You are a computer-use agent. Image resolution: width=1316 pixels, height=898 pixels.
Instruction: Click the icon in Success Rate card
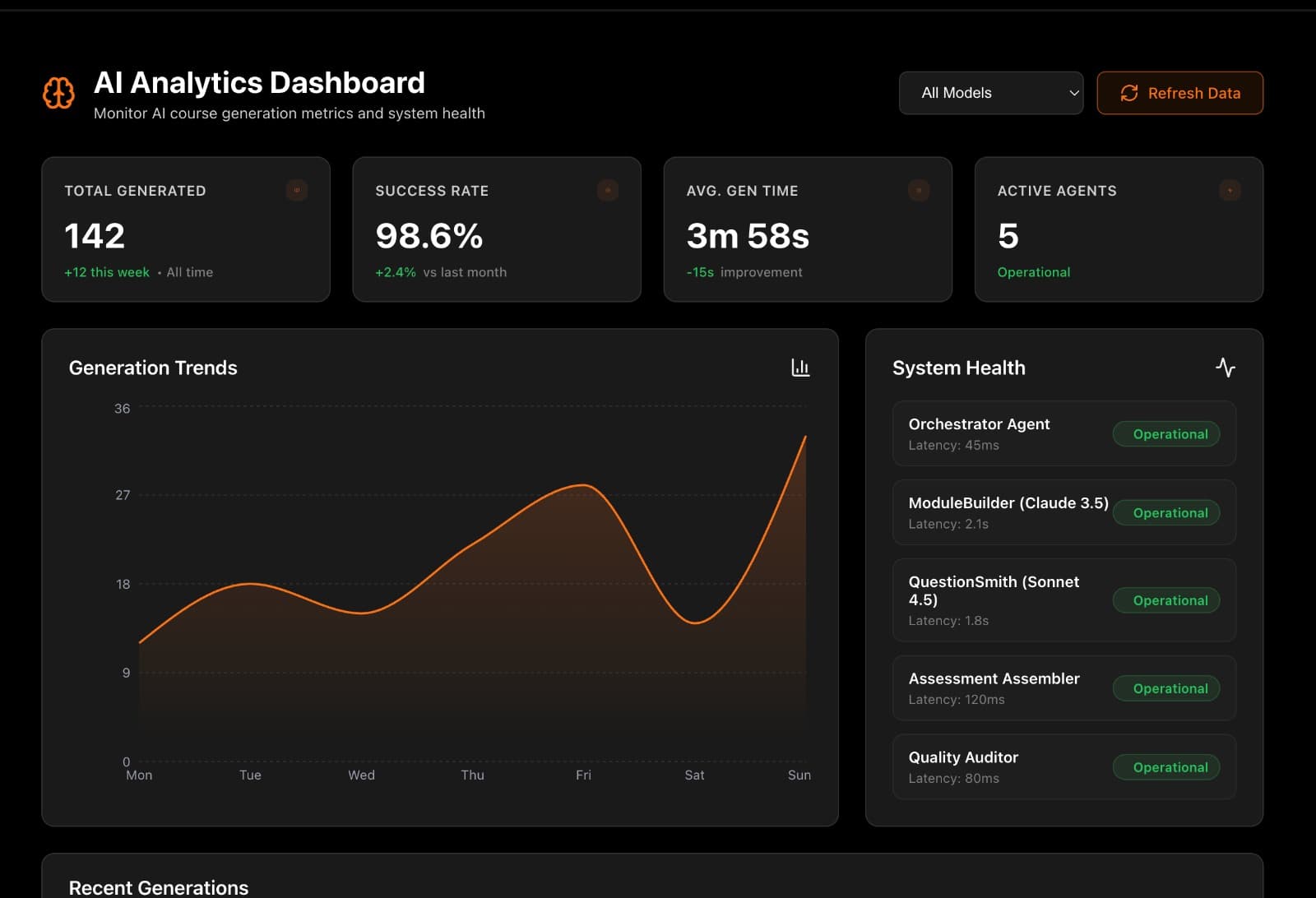tap(608, 190)
